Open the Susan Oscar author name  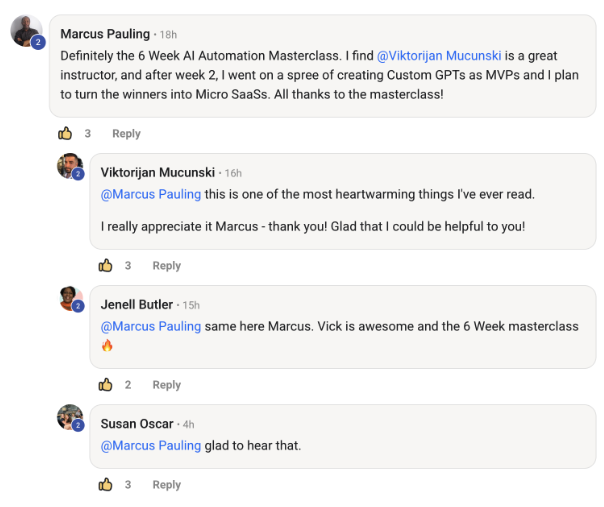(x=138, y=423)
